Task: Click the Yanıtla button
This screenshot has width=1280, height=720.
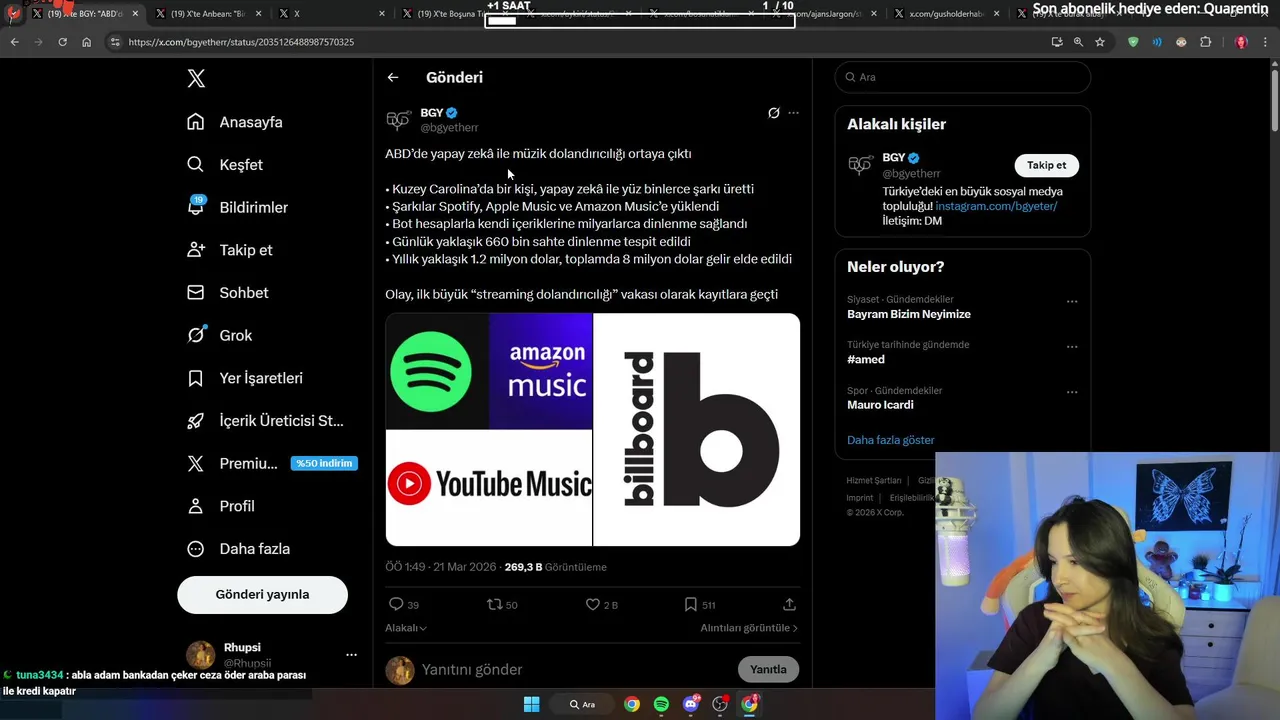Action: click(768, 669)
